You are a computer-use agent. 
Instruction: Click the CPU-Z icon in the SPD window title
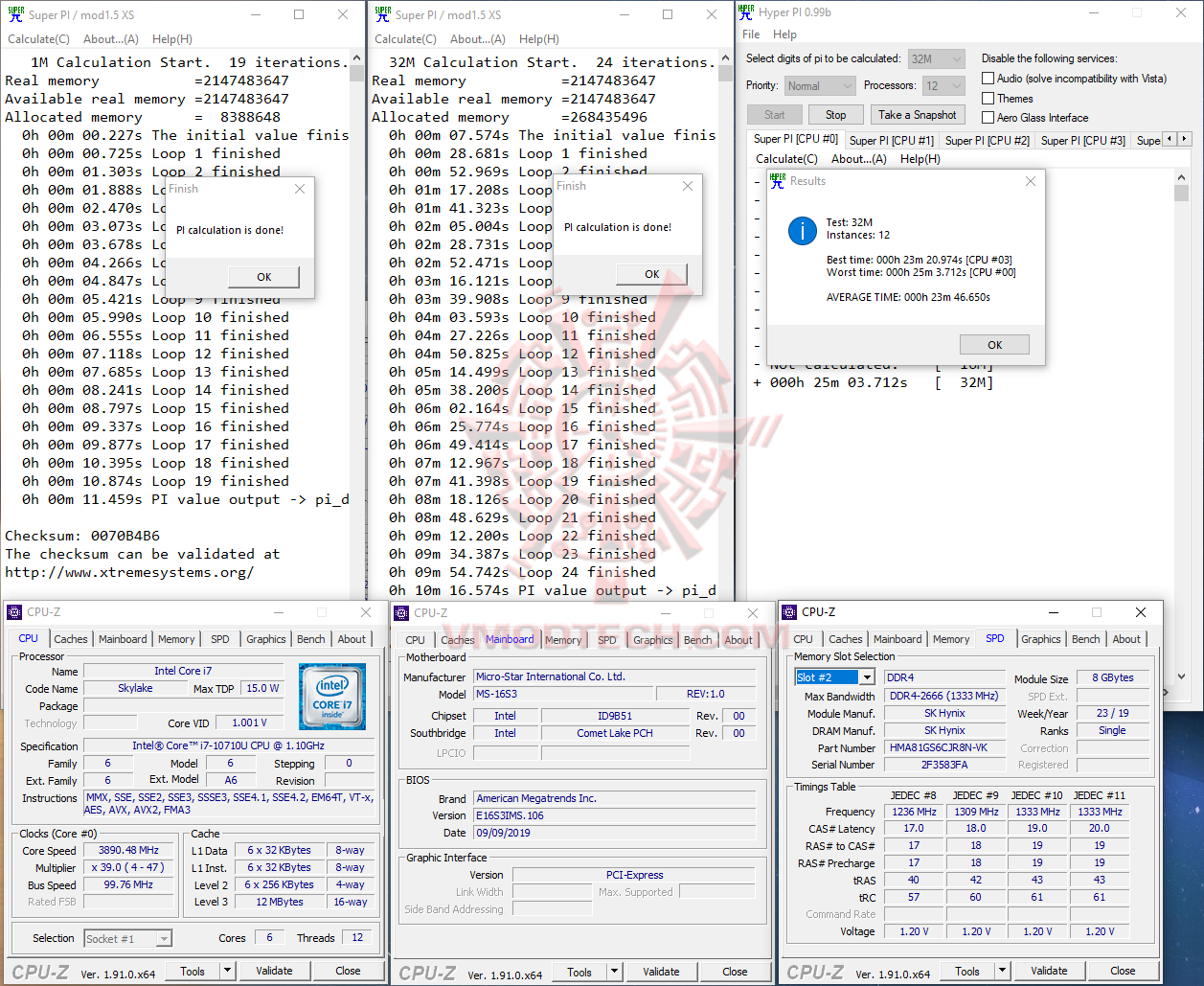(789, 611)
